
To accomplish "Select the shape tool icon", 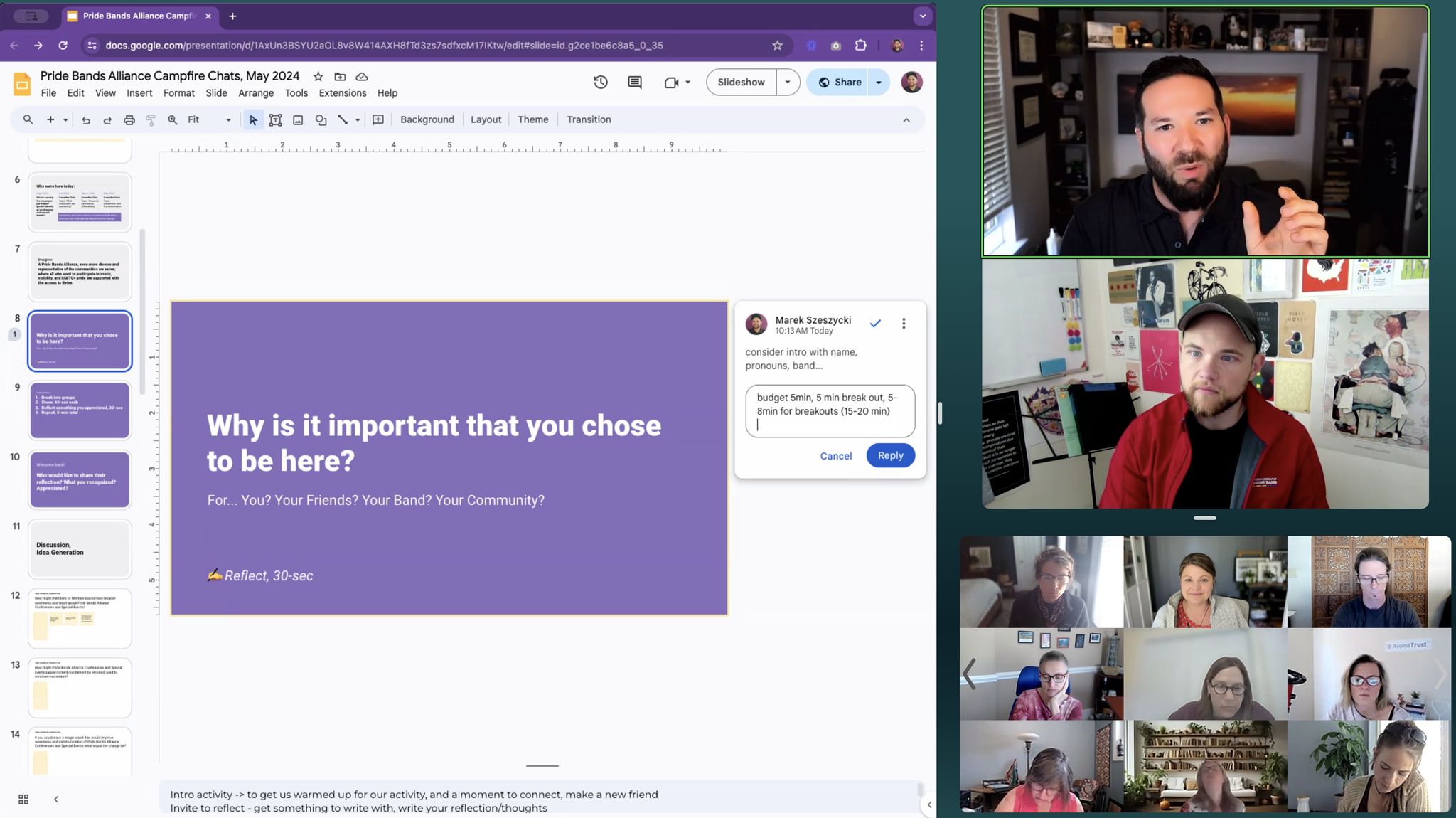I will click(x=321, y=119).
